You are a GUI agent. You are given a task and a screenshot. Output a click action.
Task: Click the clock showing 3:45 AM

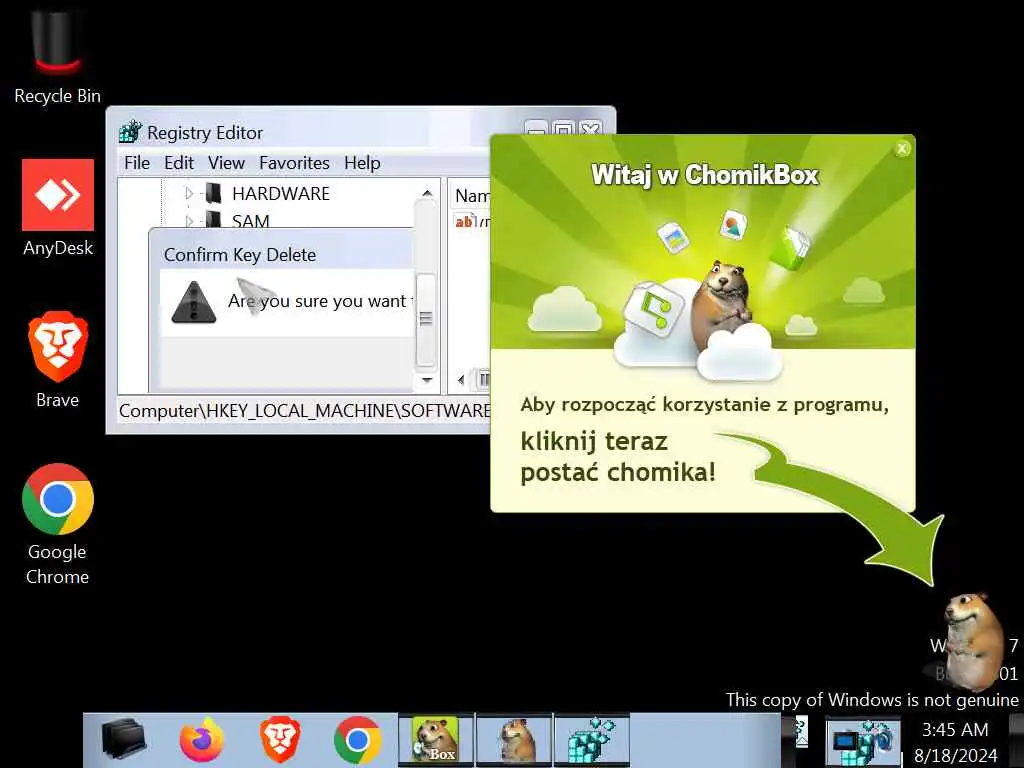tap(955, 729)
